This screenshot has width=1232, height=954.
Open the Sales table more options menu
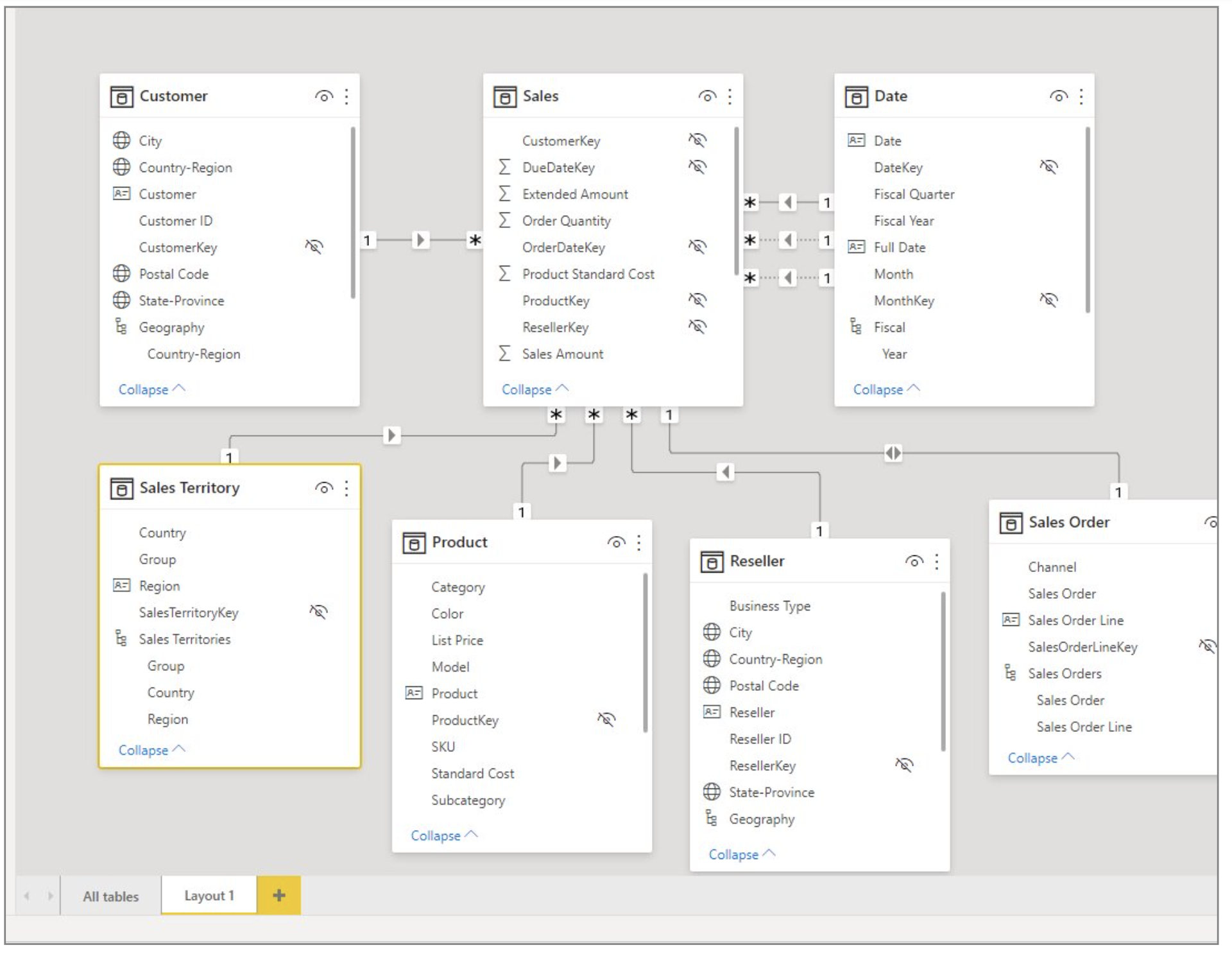[730, 96]
